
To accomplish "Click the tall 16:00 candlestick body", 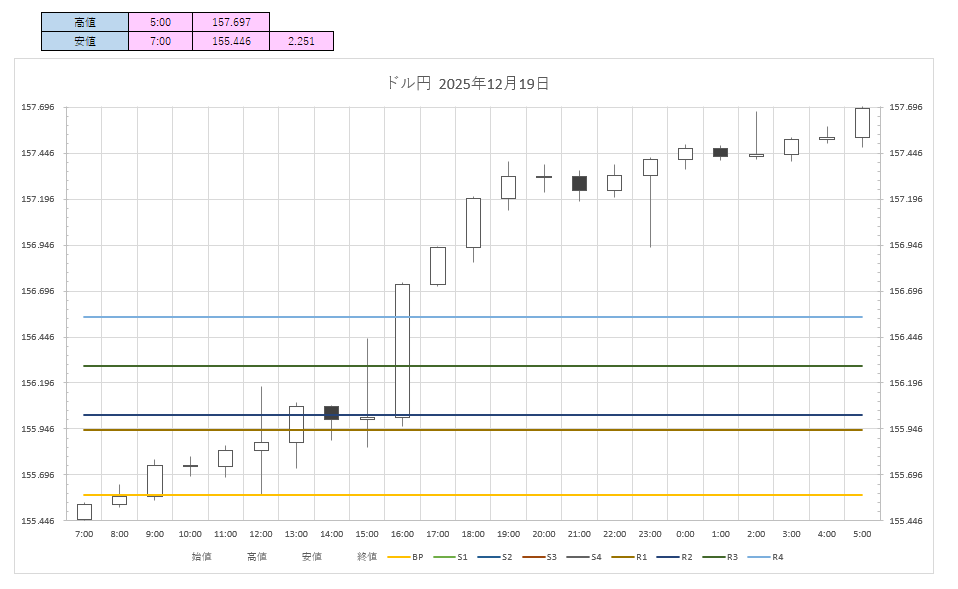I will click(x=402, y=350).
